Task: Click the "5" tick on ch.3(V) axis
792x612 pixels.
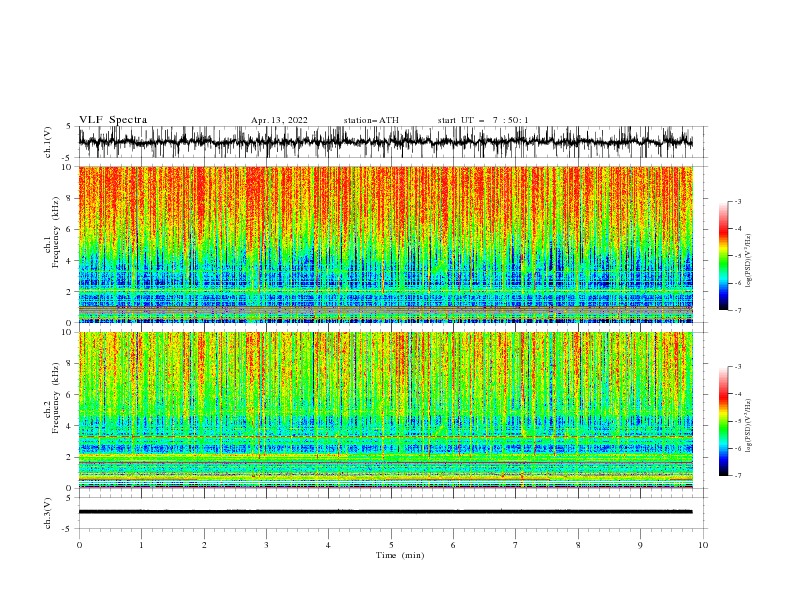Action: click(x=69, y=497)
